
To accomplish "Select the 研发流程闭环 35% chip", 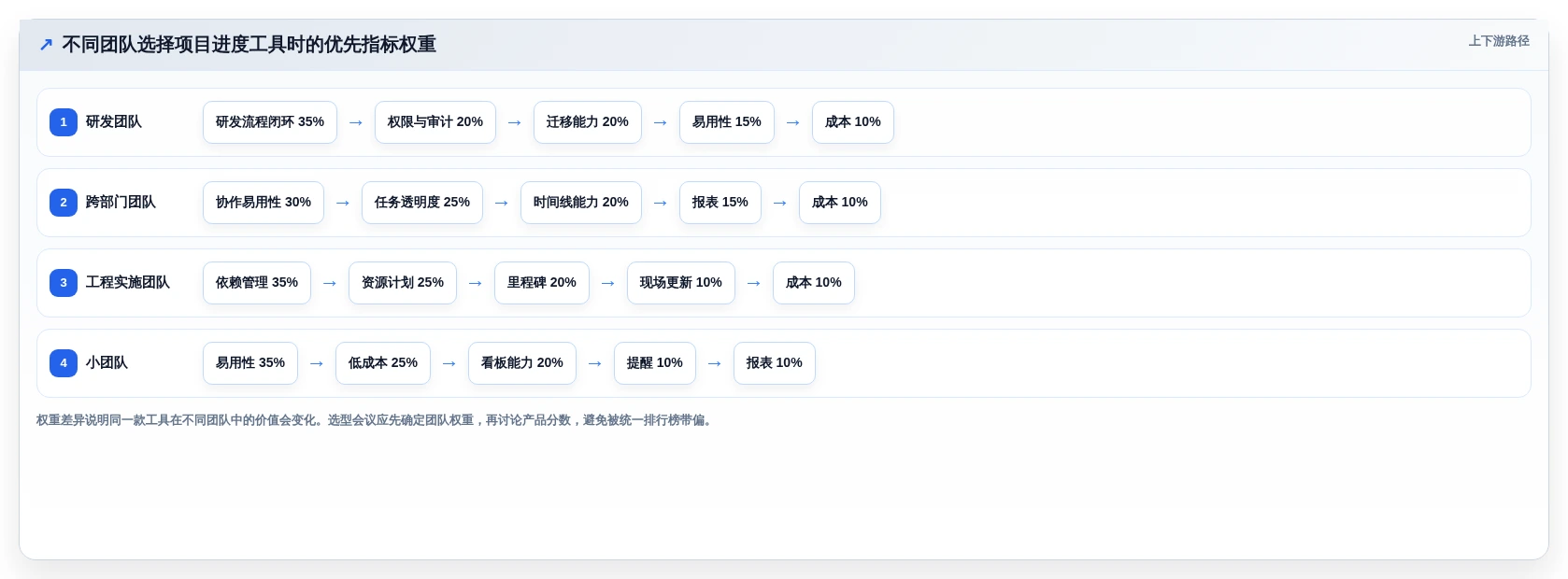I will [270, 122].
